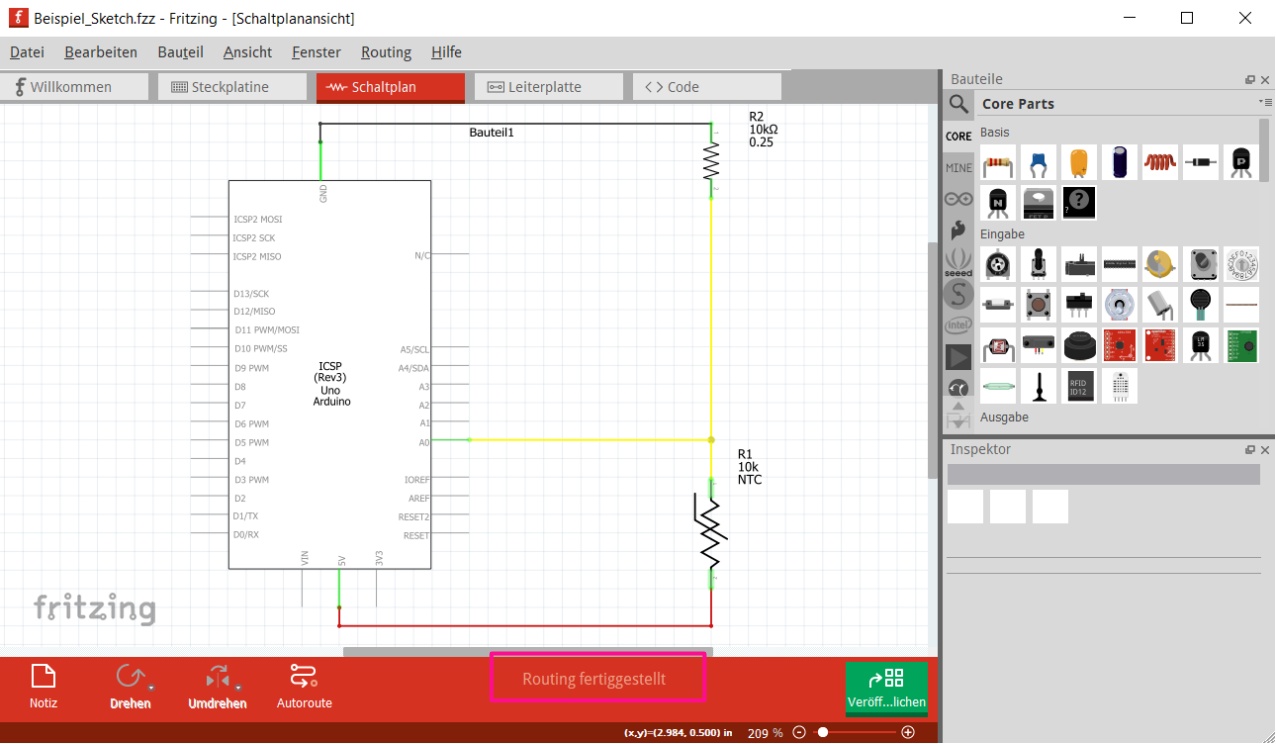Viewport: 1276px width, 744px height.
Task: Switch to Leiterplatte view tab
Action: point(548,87)
